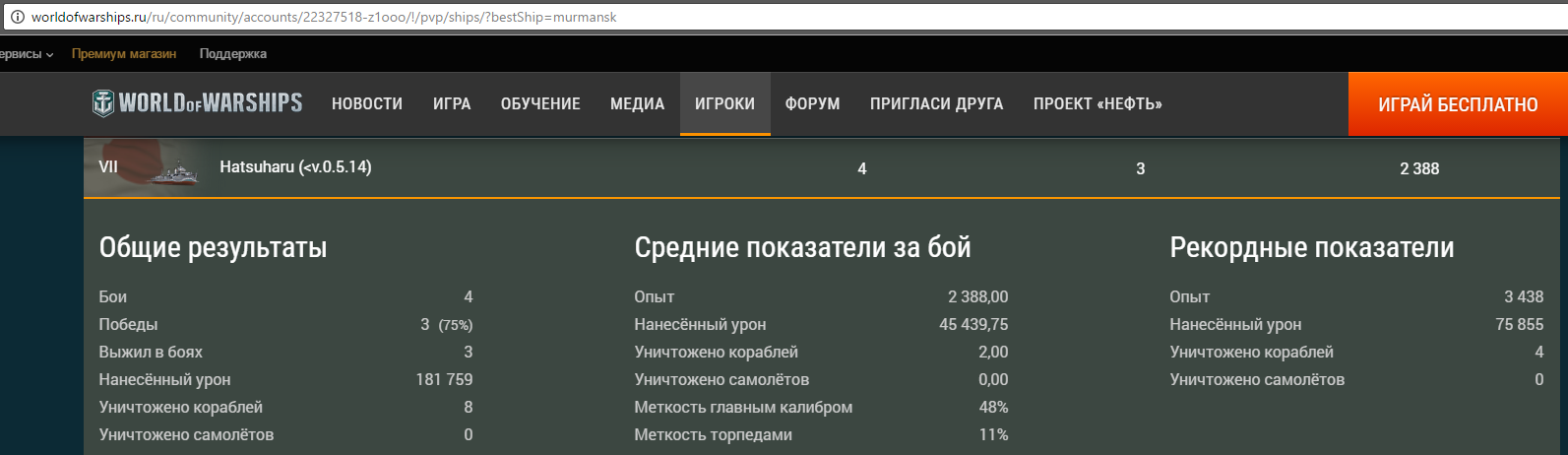The height and width of the screenshot is (455, 1568).
Task: Collapse the Hatsuharu (<v.0.5.14) row
Action: [822, 168]
